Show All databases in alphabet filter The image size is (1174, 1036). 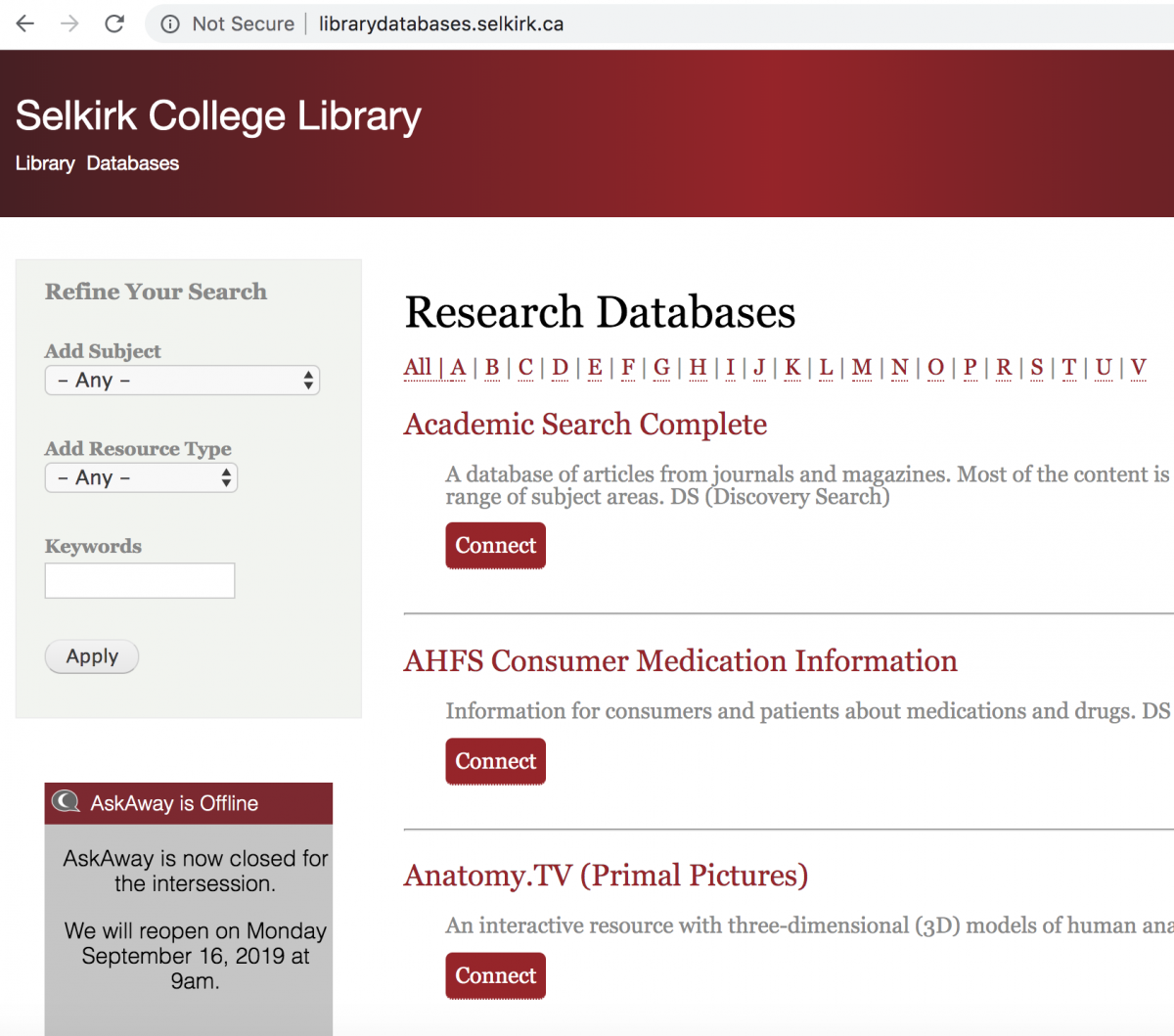click(417, 368)
